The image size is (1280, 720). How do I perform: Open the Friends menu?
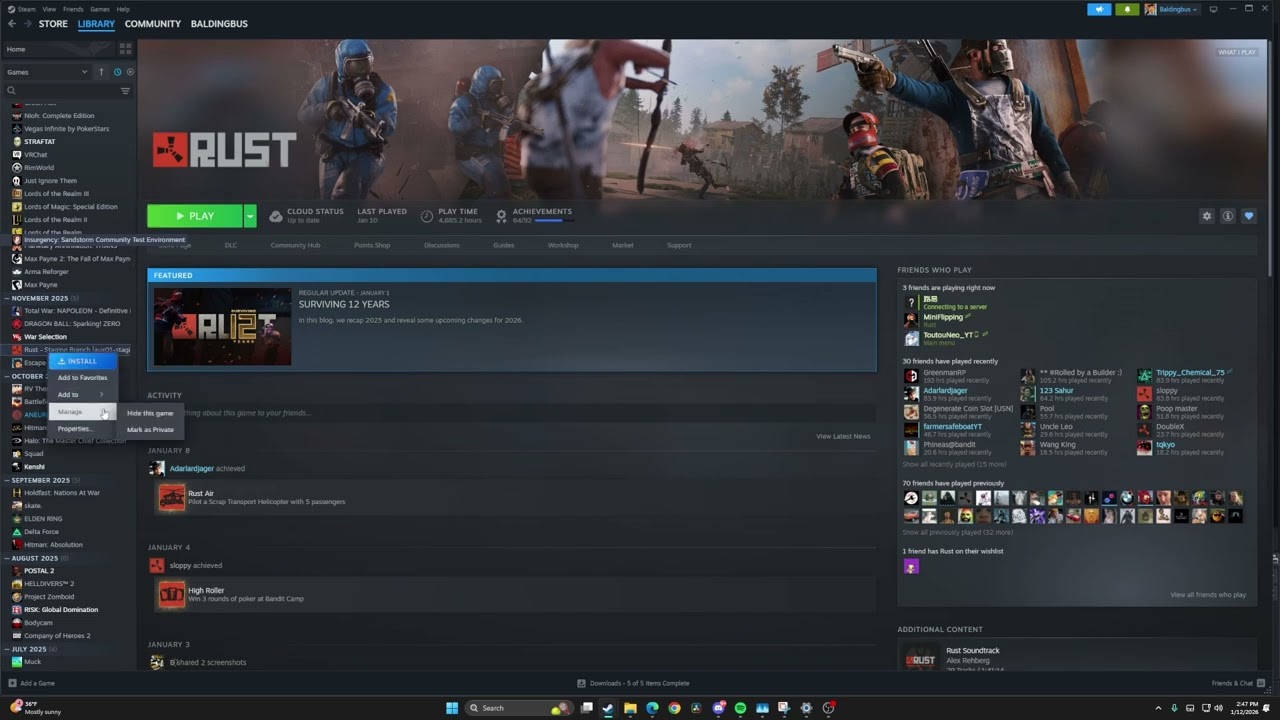point(73,9)
